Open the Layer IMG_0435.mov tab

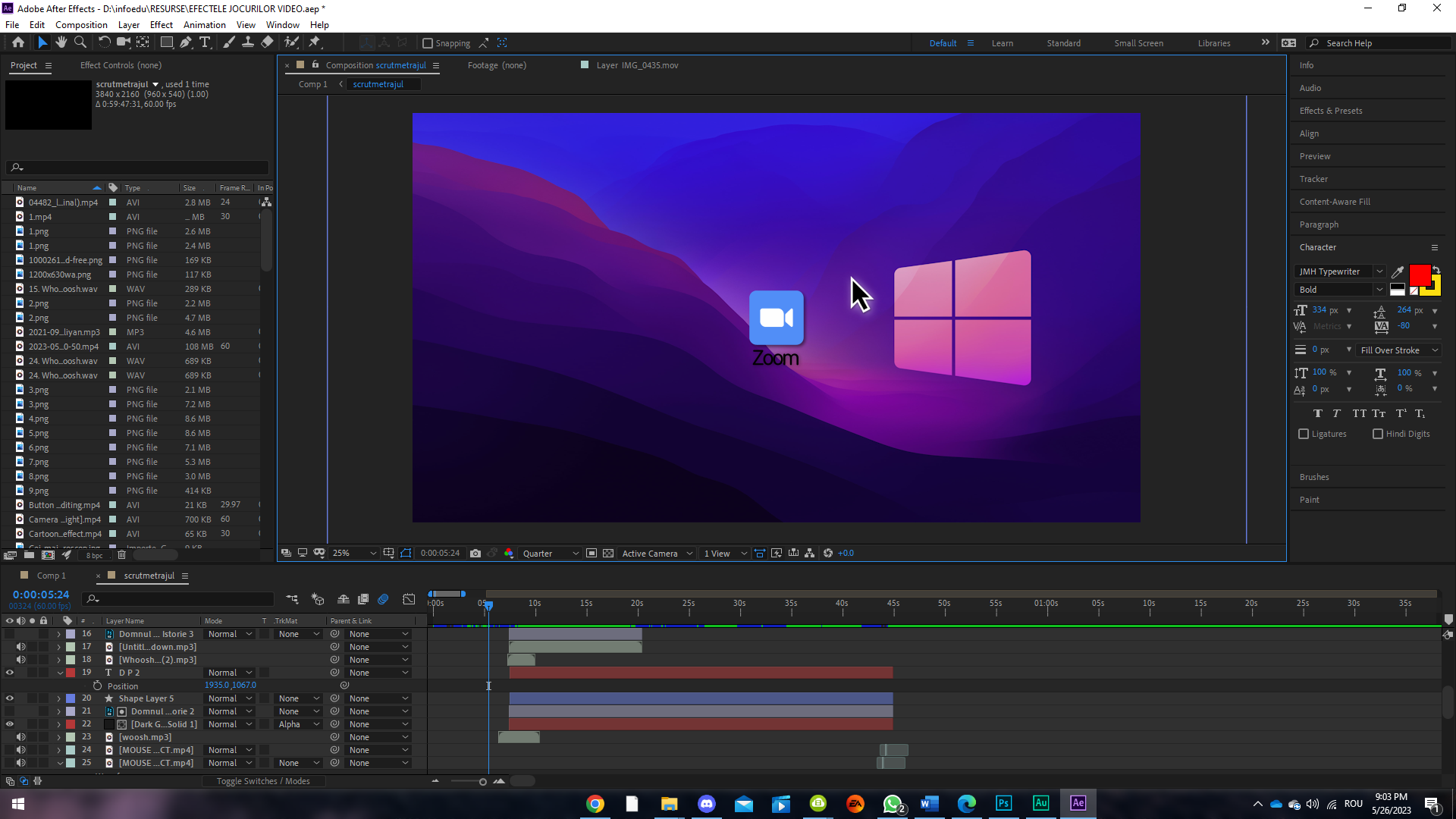(637, 65)
